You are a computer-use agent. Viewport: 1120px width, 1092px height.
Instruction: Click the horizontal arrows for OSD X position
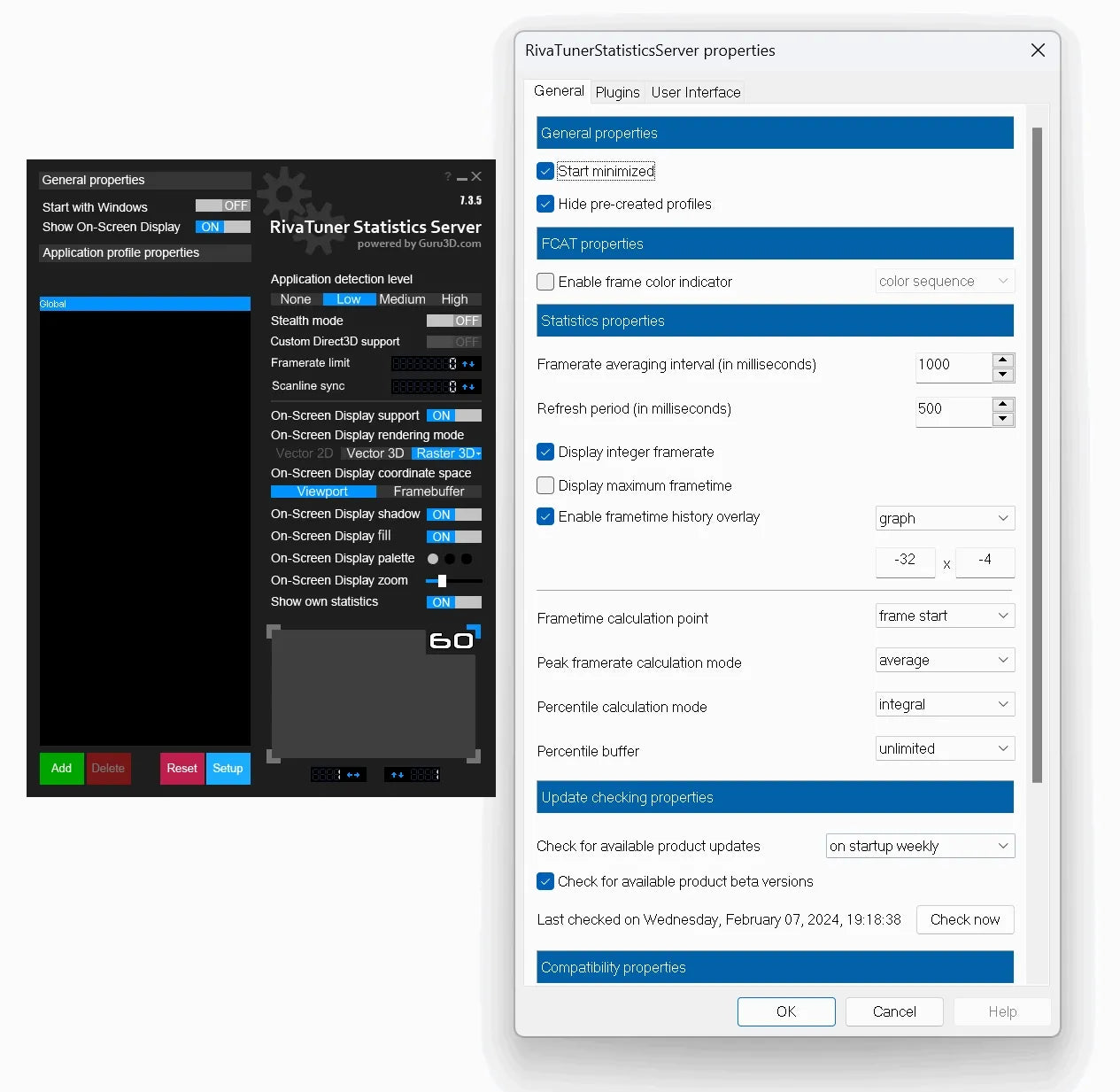point(353,774)
